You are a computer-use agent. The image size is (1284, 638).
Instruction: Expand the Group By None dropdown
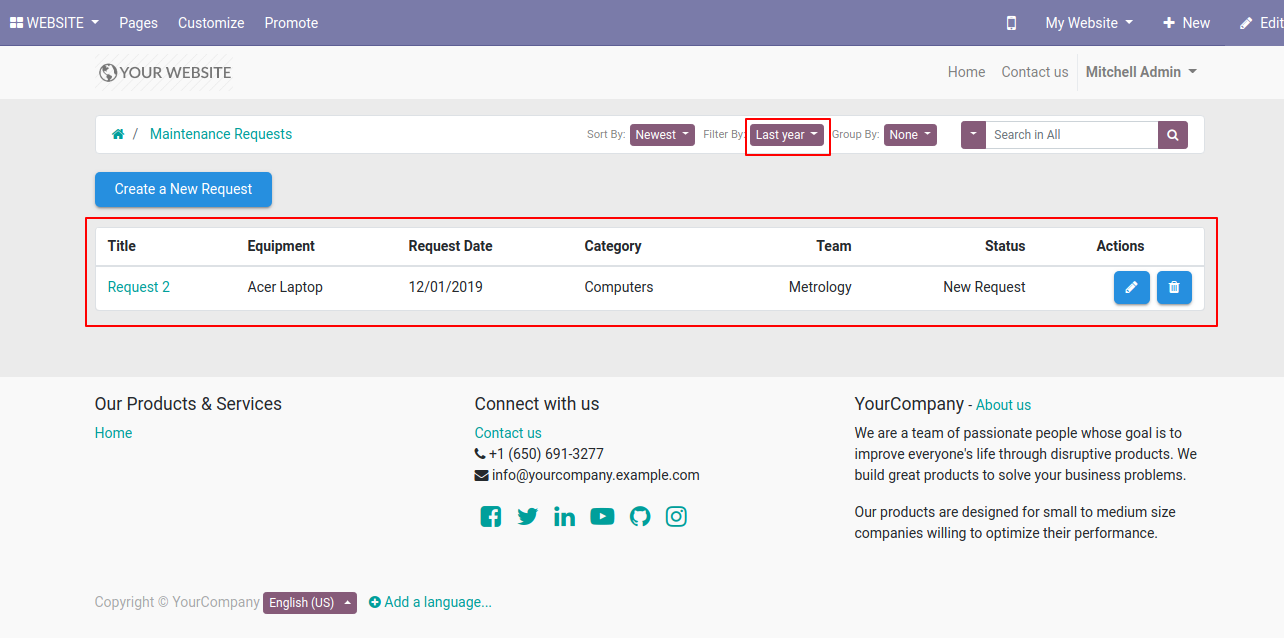(910, 135)
